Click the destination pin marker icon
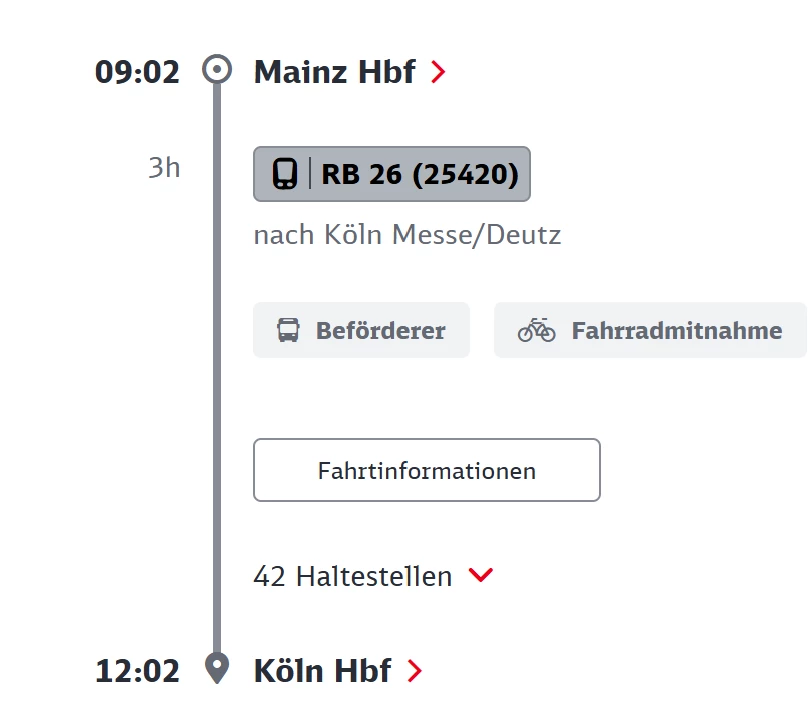The height and width of the screenshot is (724, 812). (217, 668)
